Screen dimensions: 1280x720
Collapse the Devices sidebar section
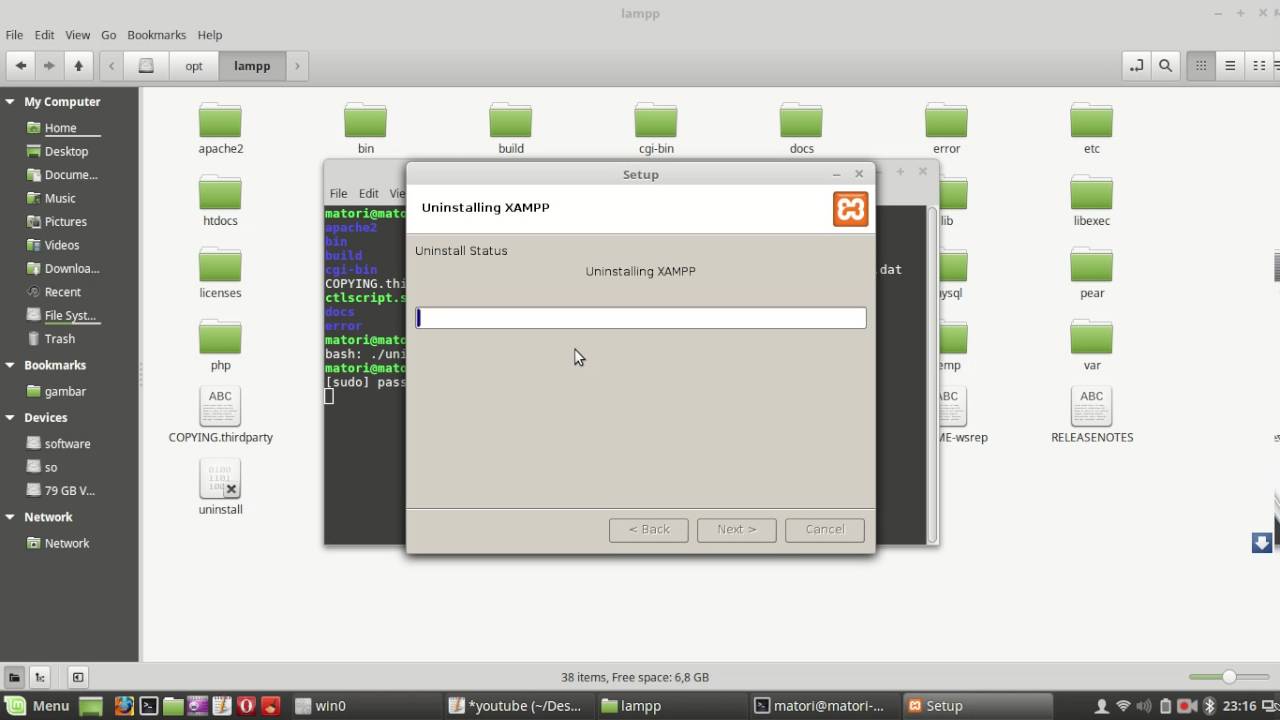pyautogui.click(x=10, y=418)
